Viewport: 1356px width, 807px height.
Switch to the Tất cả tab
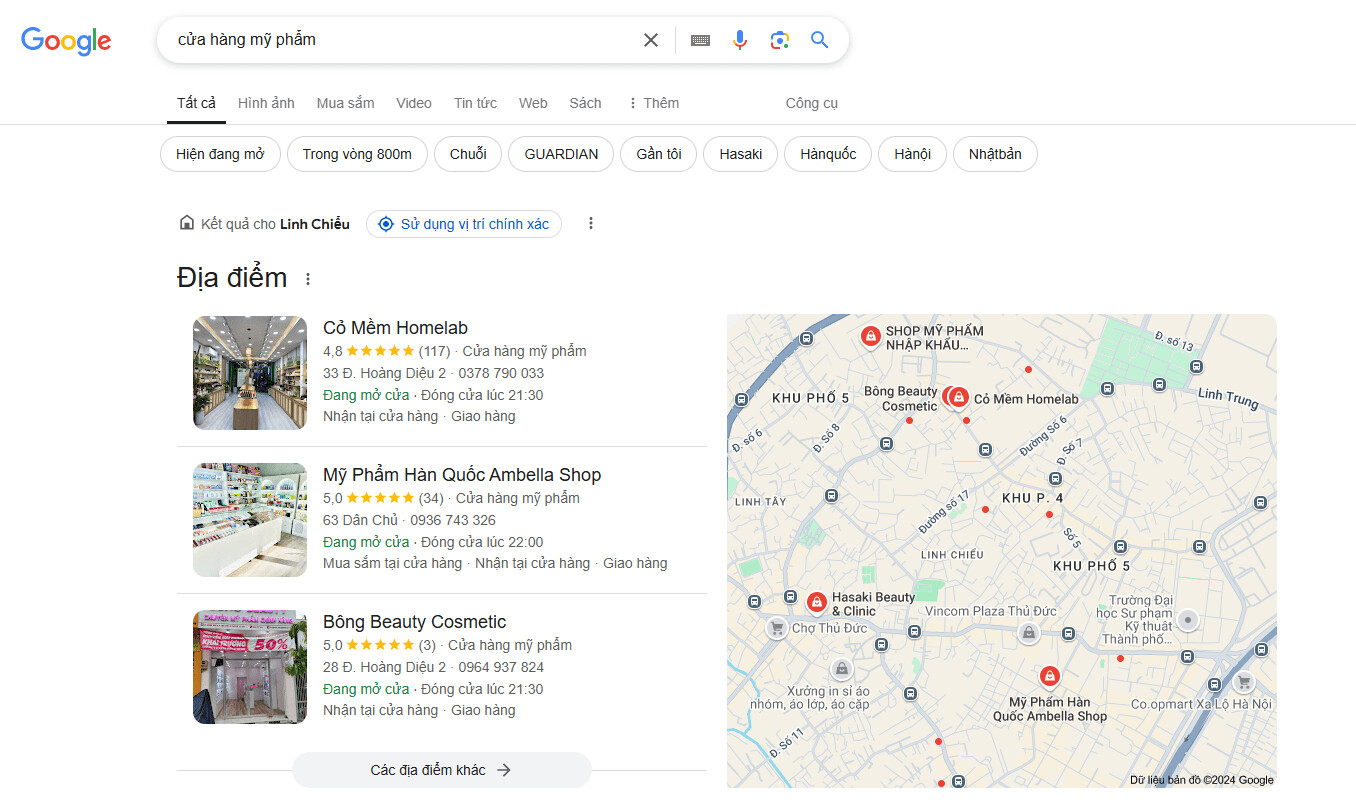(x=196, y=103)
